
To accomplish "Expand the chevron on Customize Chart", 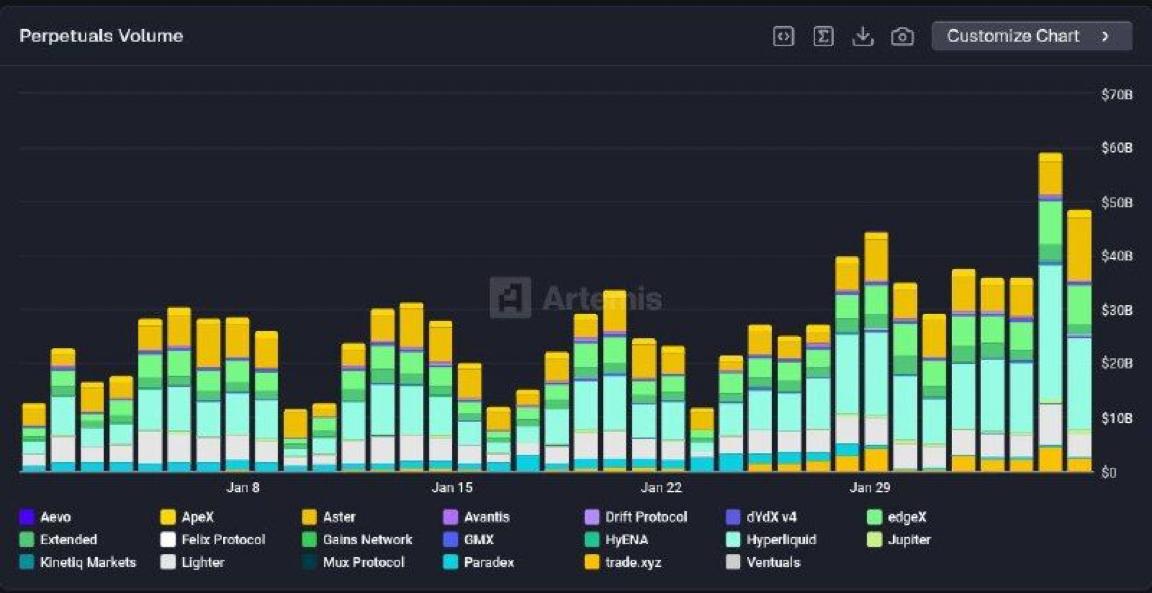I will (1105, 36).
